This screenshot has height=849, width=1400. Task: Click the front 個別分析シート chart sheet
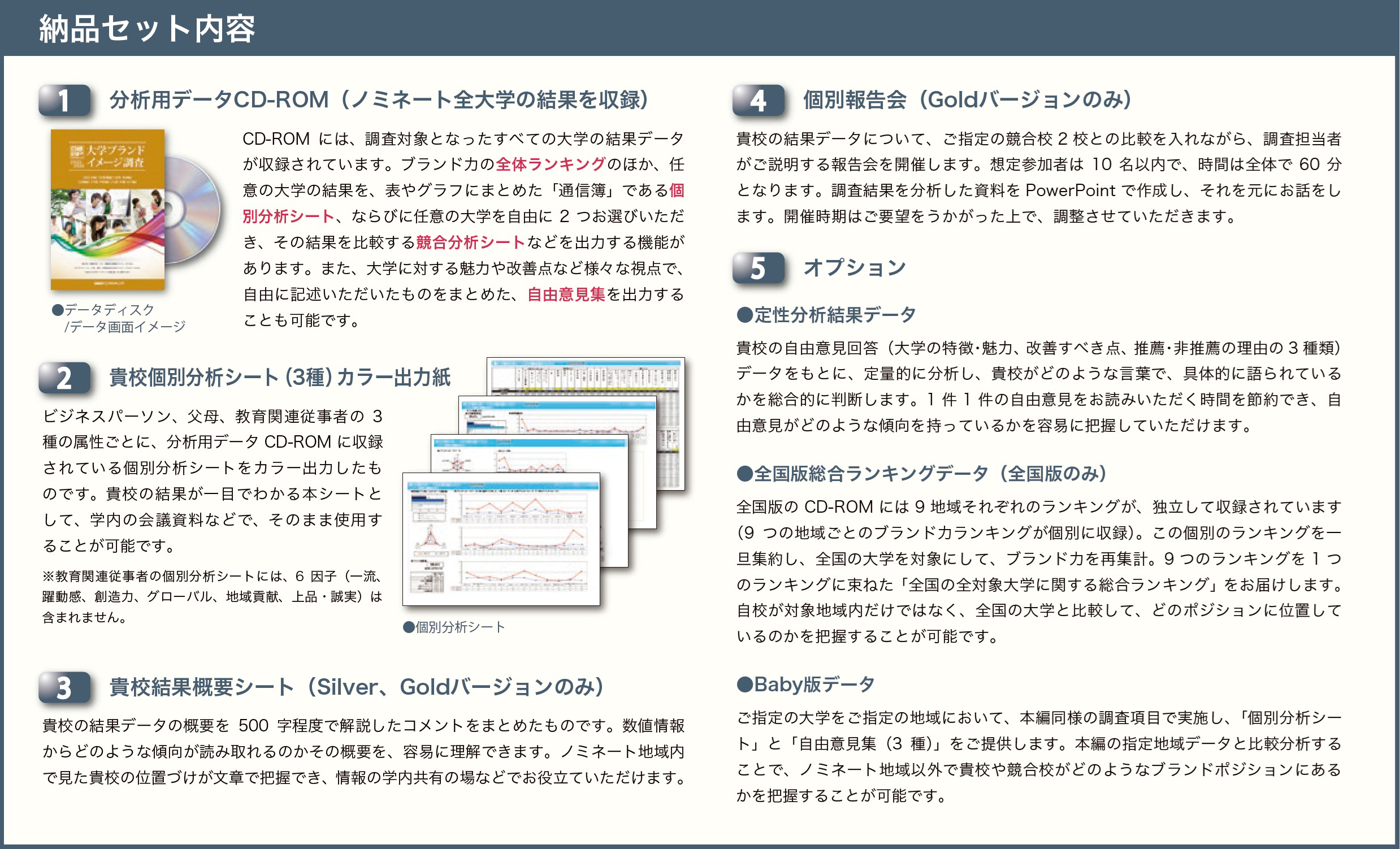(x=501, y=539)
